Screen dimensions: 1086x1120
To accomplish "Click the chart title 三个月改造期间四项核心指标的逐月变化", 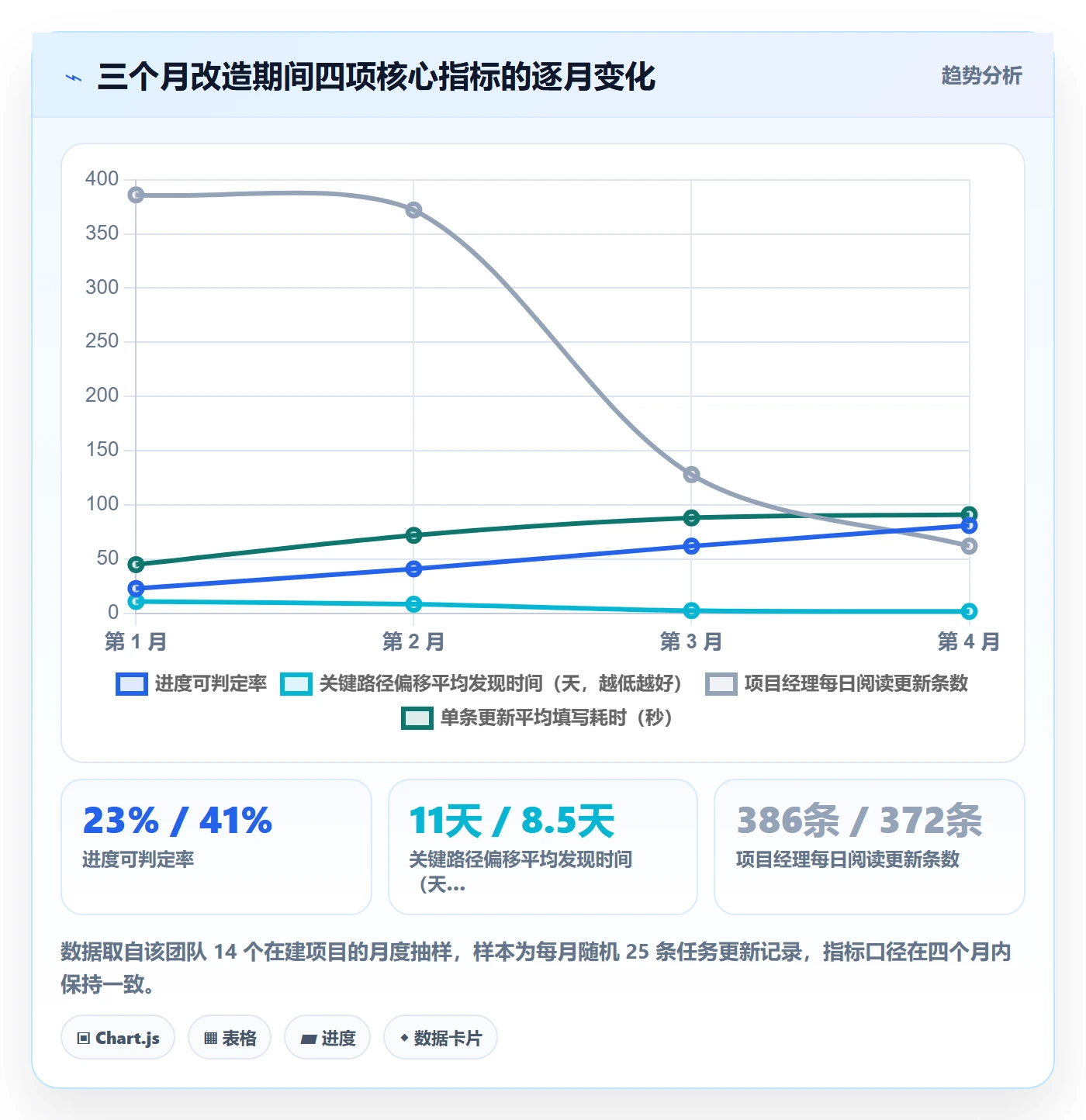I will (376, 77).
